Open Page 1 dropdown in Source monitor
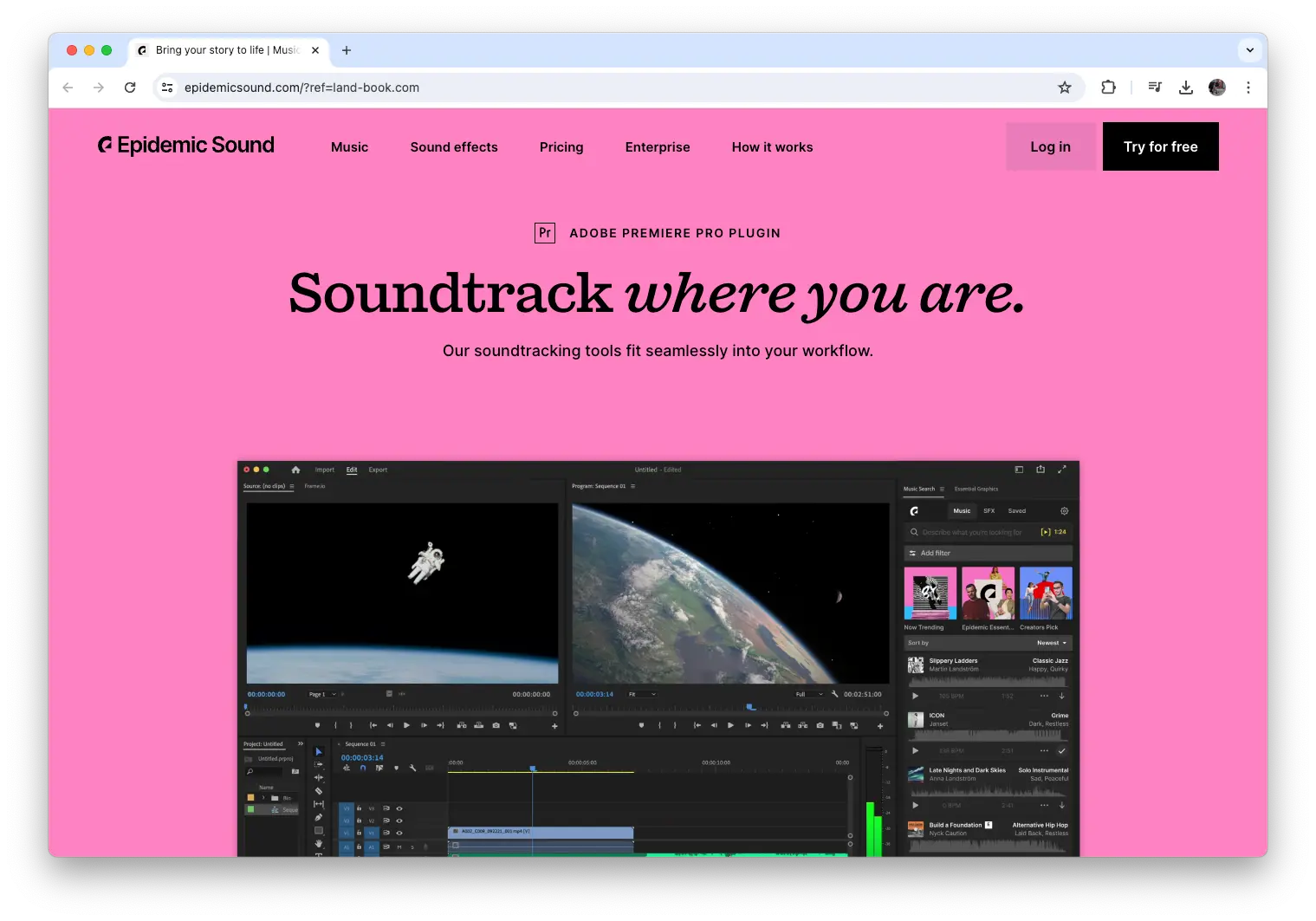 pos(323,694)
